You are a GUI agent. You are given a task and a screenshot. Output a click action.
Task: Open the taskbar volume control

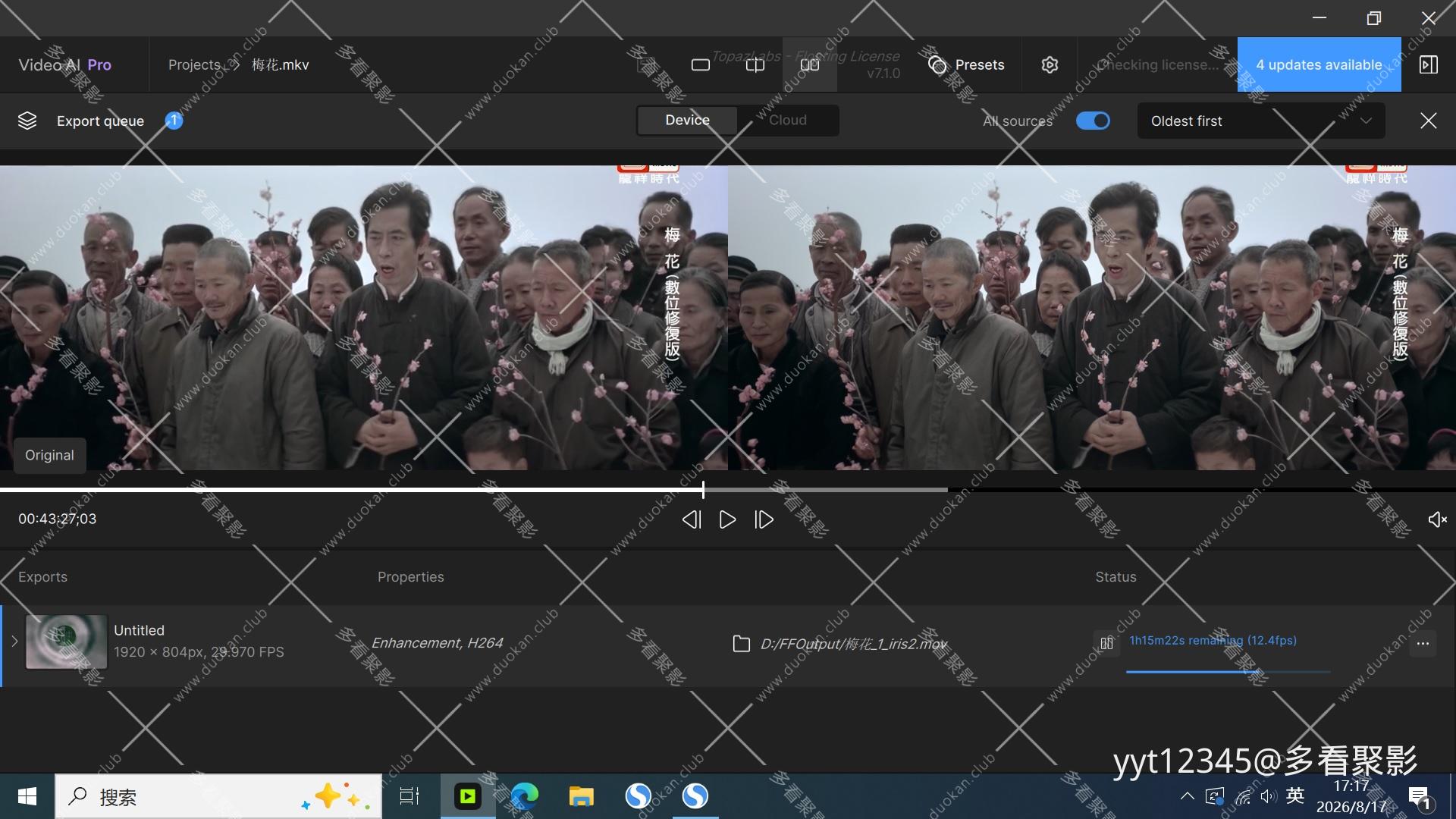click(1268, 796)
